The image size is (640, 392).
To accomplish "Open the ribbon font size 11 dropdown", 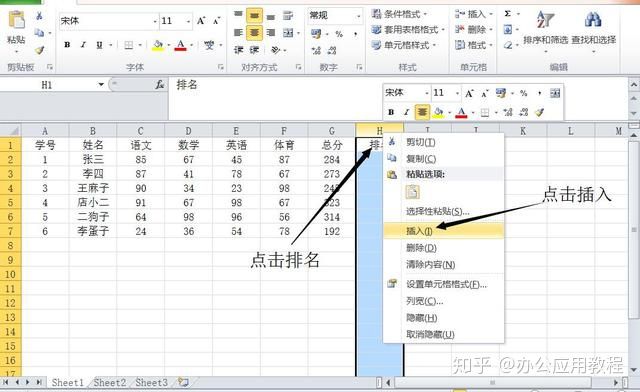I will click(188, 21).
